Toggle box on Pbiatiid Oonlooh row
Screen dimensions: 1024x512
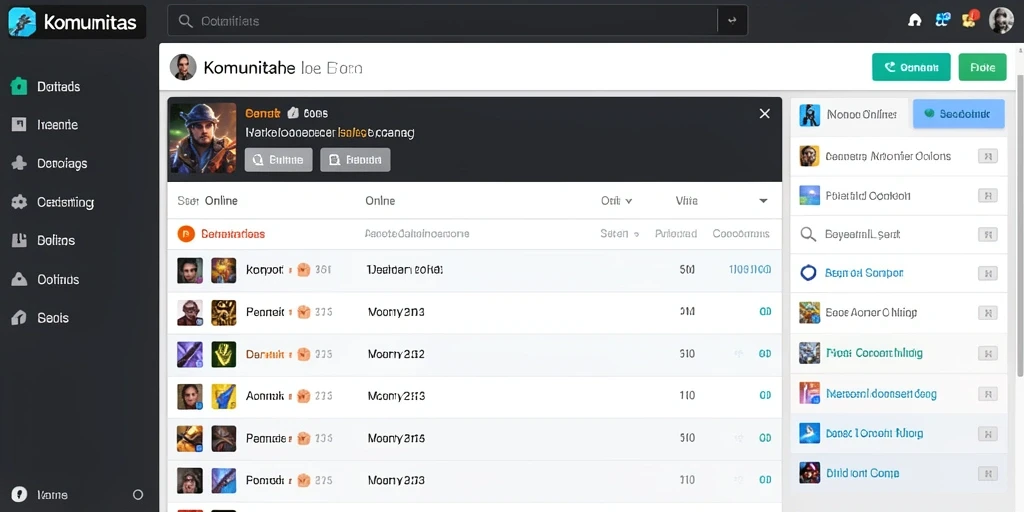[987, 195]
